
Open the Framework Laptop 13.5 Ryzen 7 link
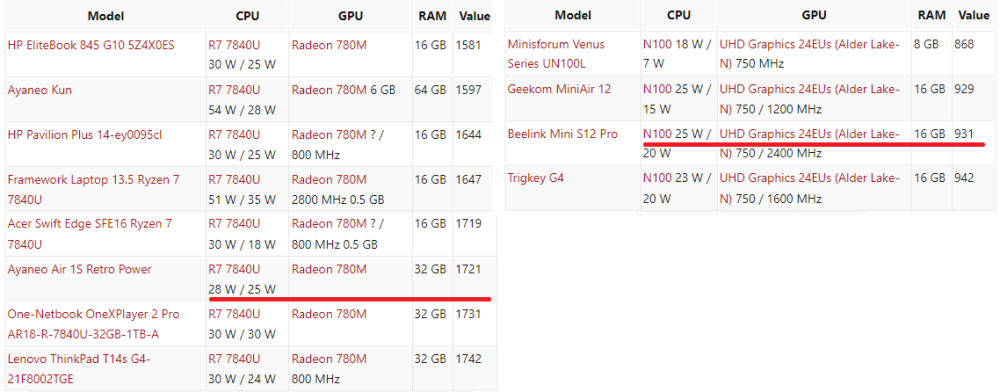tap(93, 189)
